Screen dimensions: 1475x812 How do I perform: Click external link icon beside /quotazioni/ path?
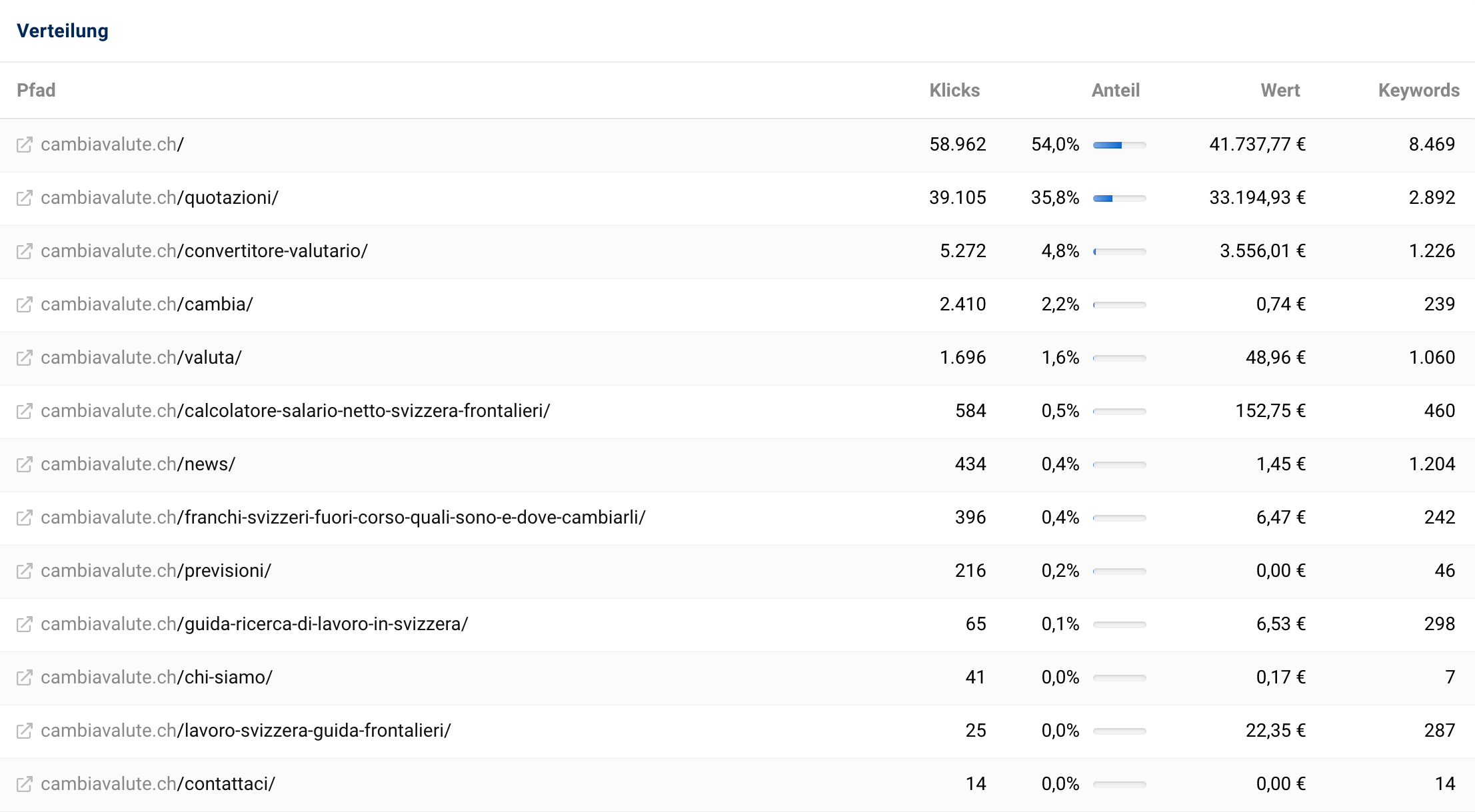point(24,198)
